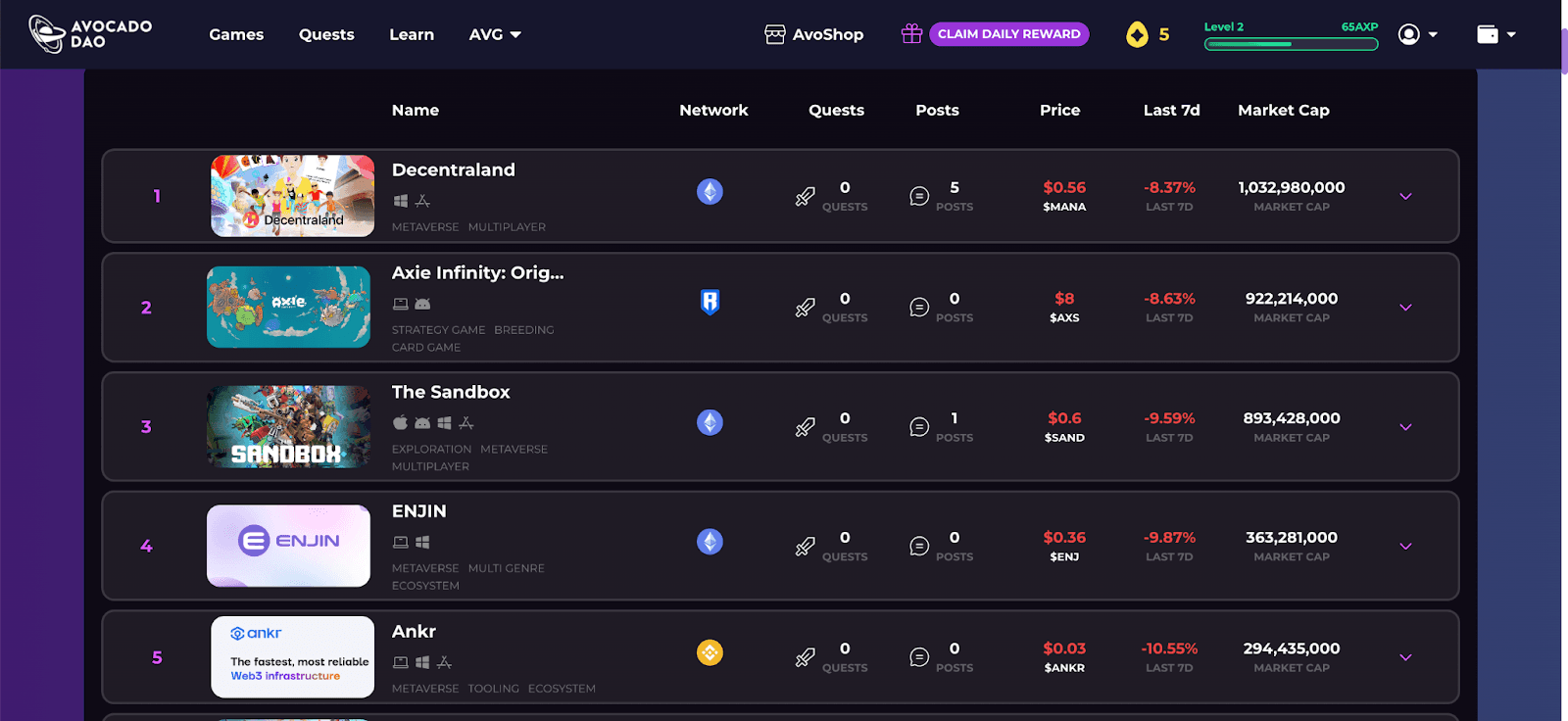The image size is (1568, 721).
Task: Click the BNB chain icon for Ankr
Action: pyautogui.click(x=710, y=652)
